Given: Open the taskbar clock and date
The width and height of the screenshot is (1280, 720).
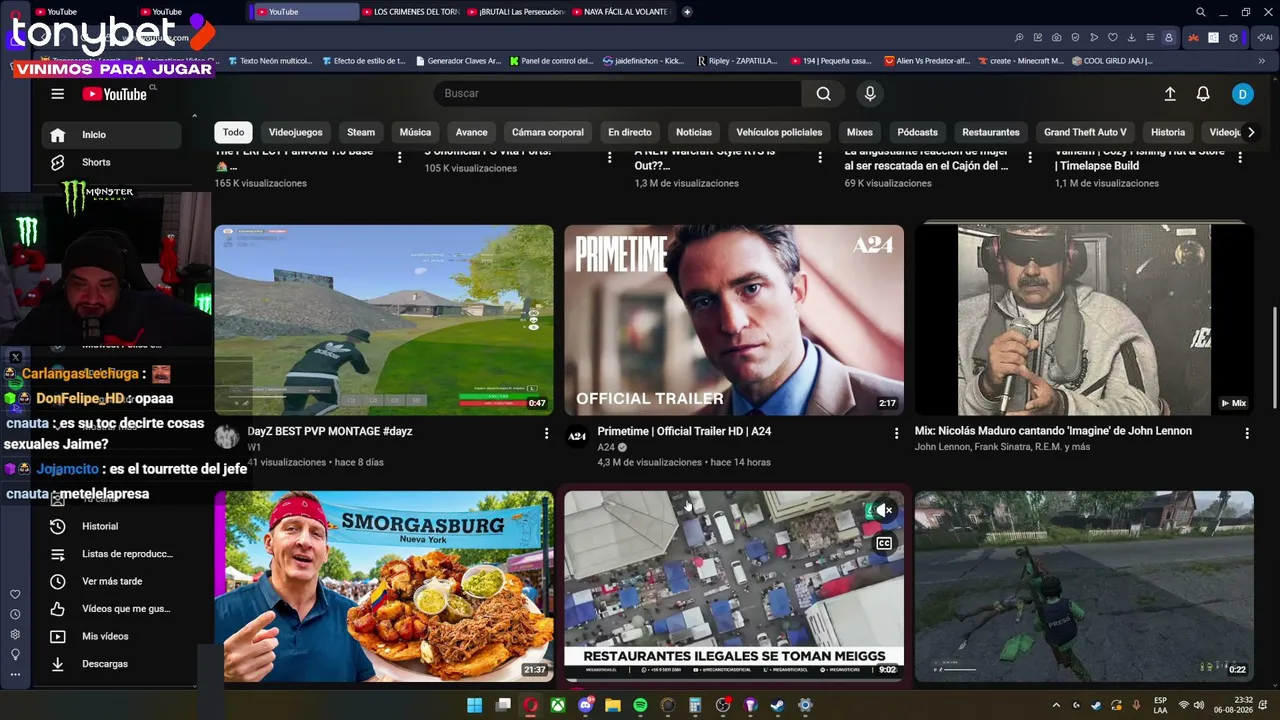Looking at the screenshot, I should point(1234,705).
